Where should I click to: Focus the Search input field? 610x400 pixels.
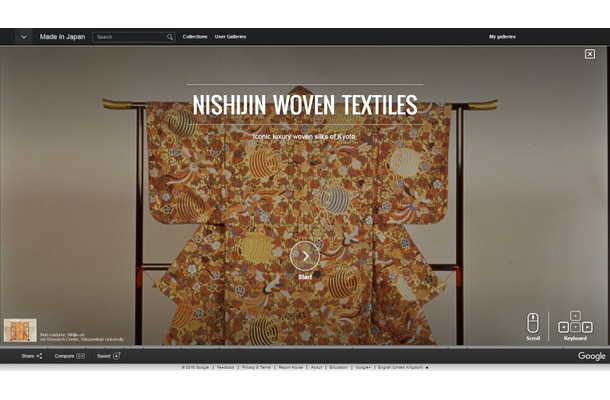pos(129,37)
